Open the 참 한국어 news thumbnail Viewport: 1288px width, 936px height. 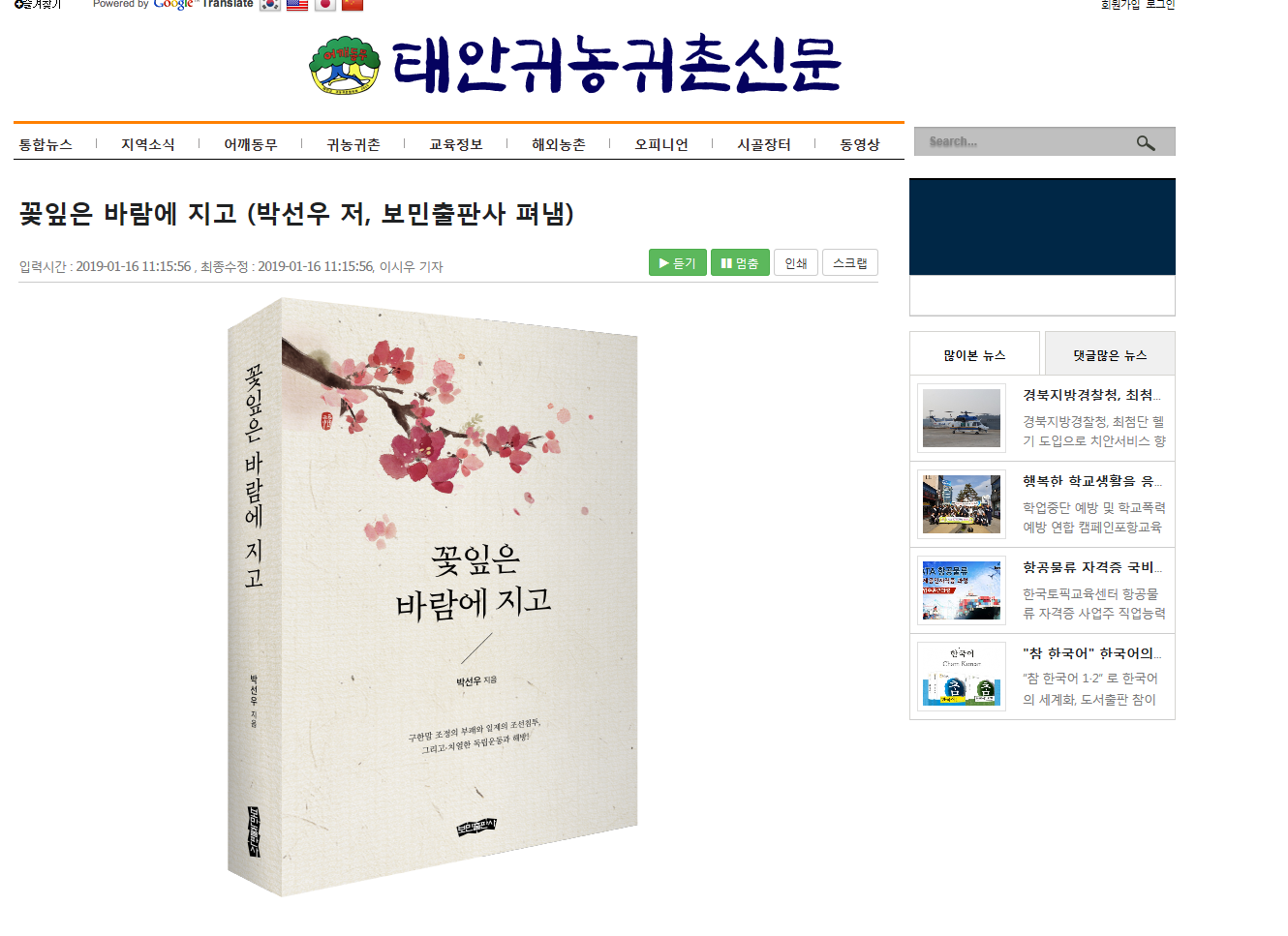962,677
